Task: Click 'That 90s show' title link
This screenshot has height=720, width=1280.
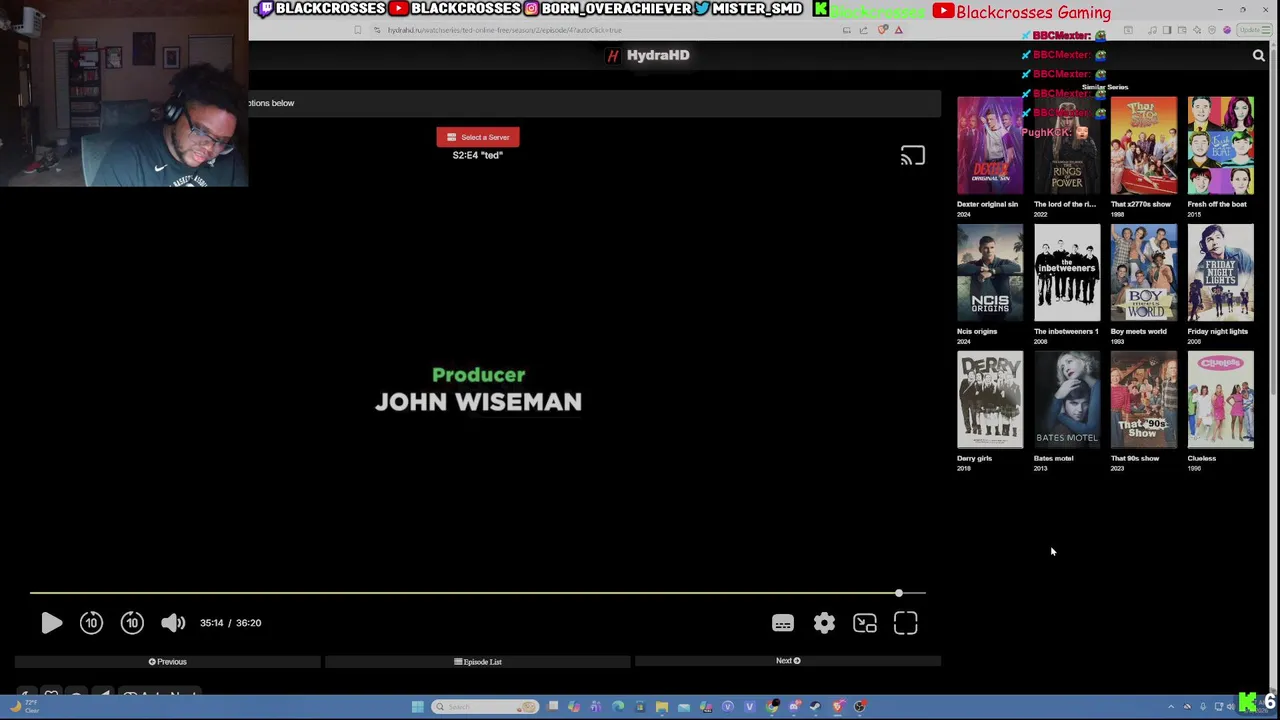Action: pos(1135,458)
